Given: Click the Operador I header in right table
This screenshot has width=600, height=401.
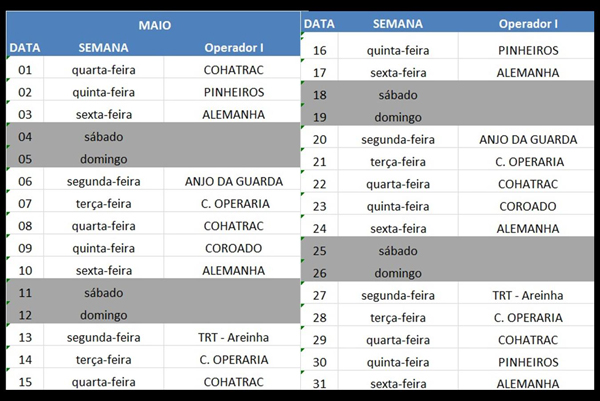Looking at the screenshot, I should 527,24.
